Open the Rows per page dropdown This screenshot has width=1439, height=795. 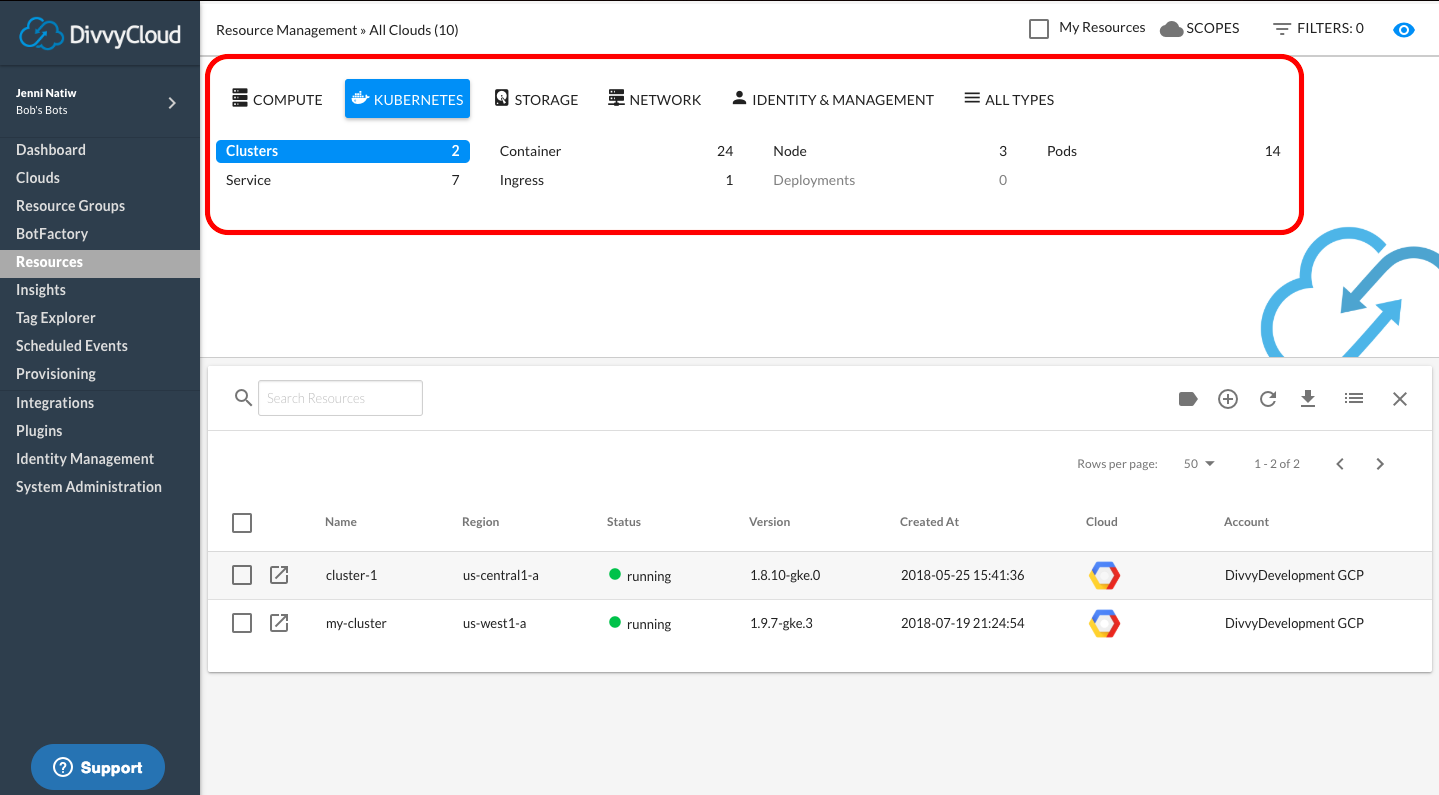coord(1198,464)
